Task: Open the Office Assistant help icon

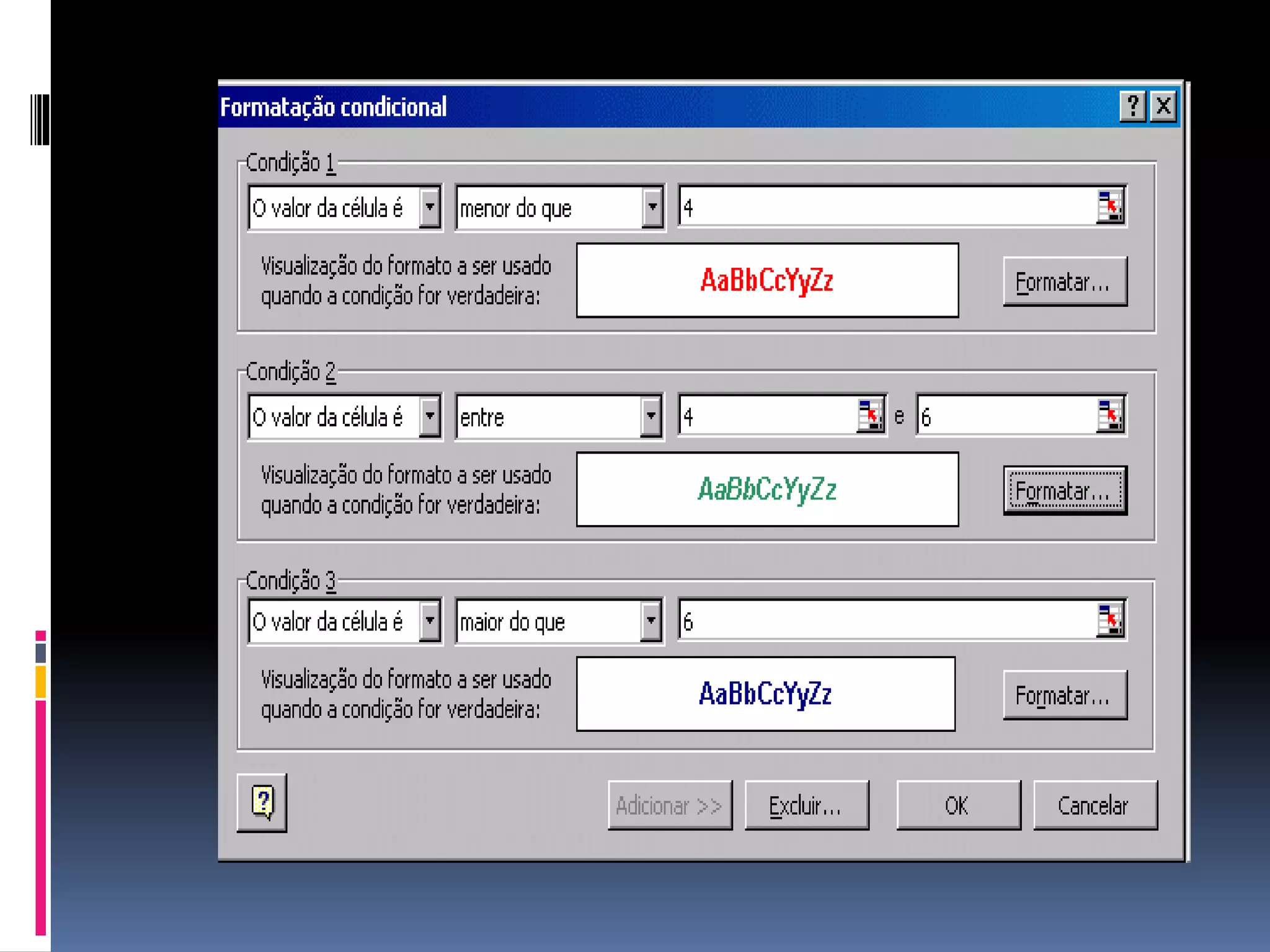Action: [262, 803]
